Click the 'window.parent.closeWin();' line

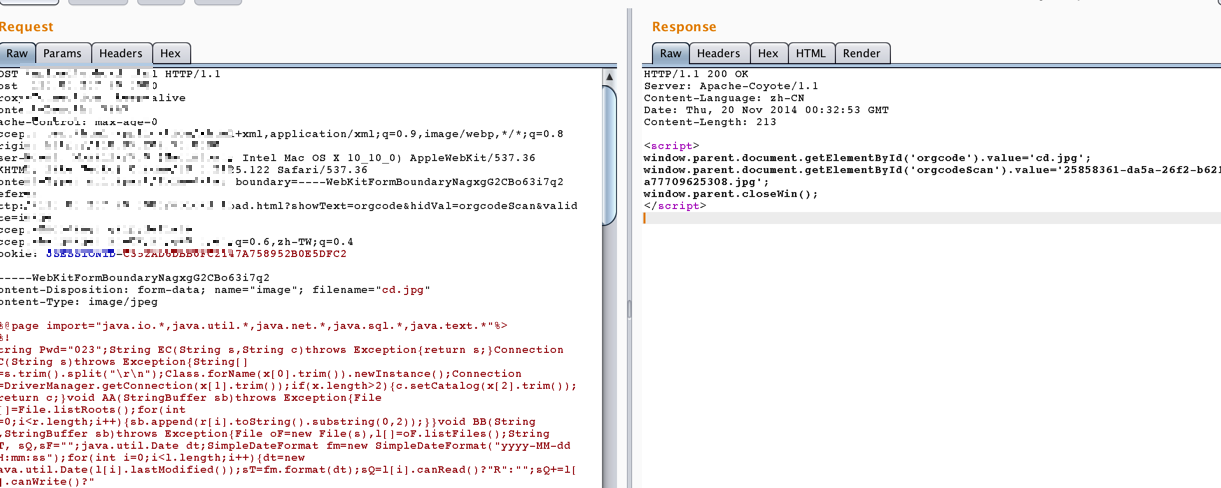tap(730, 194)
